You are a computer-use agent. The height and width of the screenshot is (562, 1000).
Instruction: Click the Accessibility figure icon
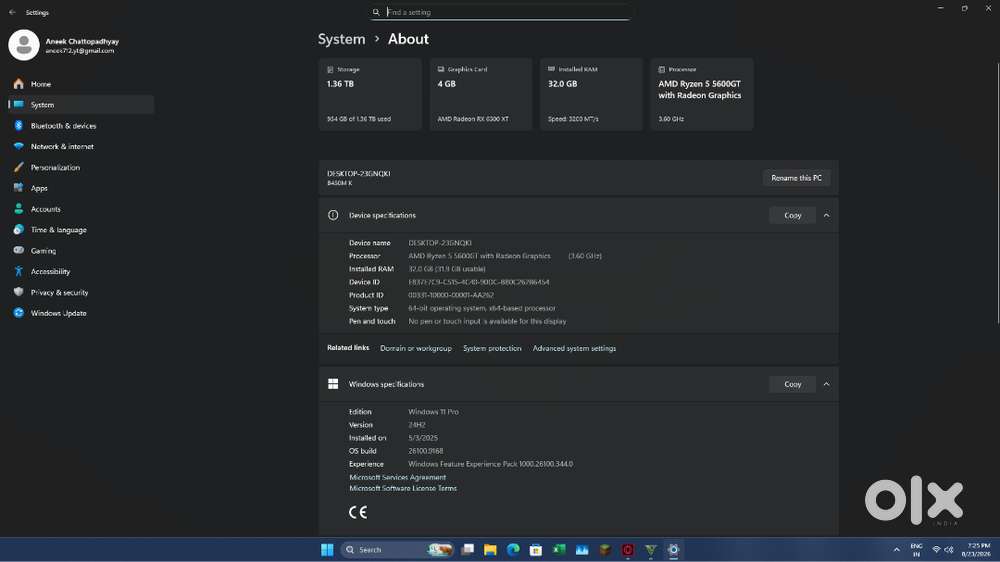(18, 271)
